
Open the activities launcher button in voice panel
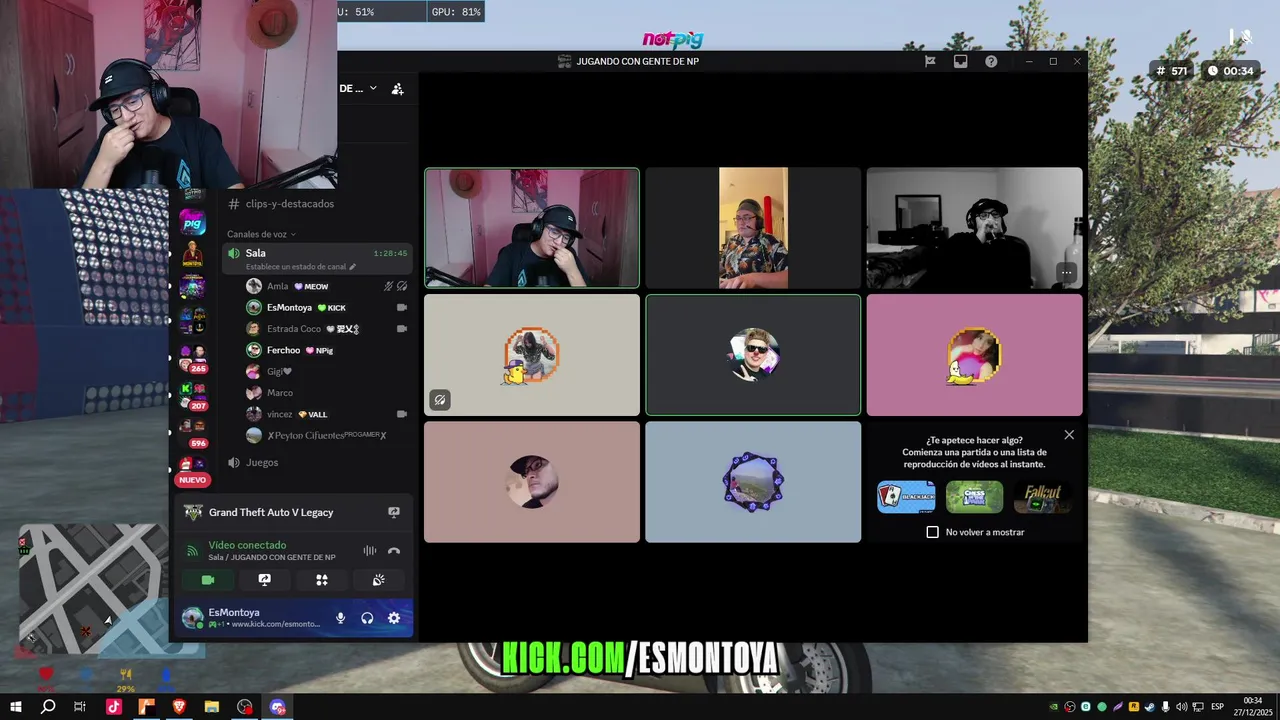click(322, 580)
